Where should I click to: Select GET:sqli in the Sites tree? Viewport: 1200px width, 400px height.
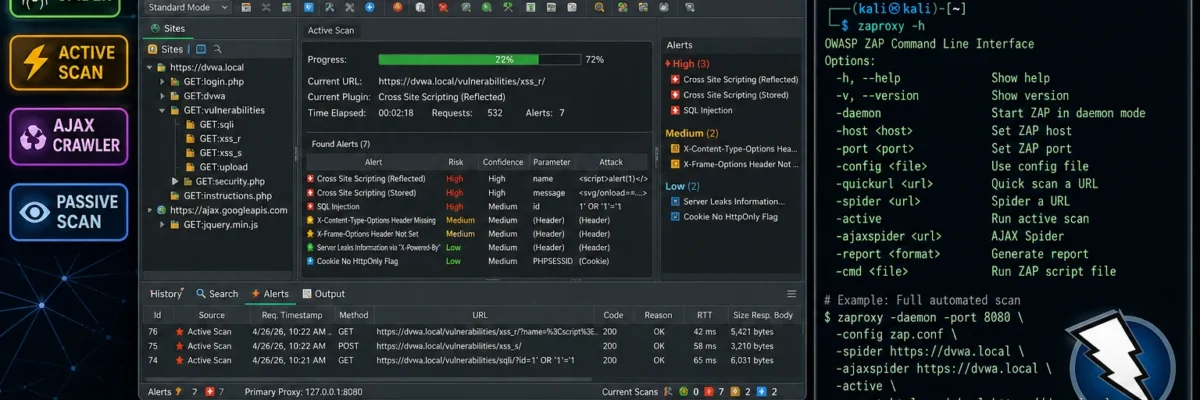pyautogui.click(x=208, y=125)
